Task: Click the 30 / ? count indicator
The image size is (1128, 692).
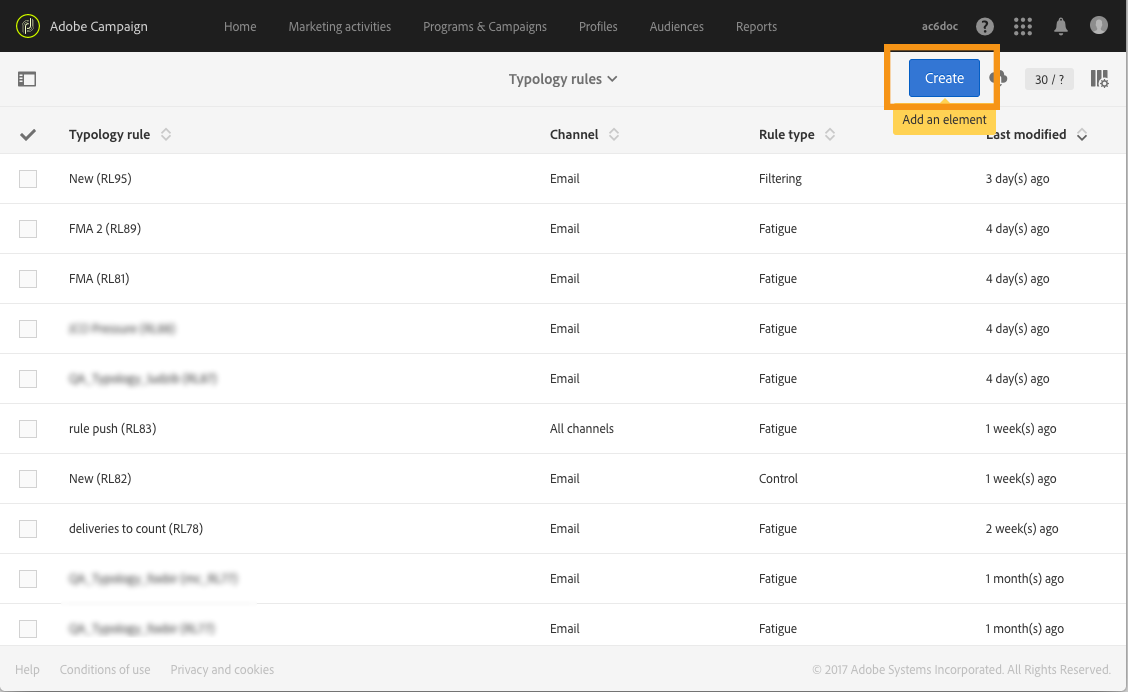Action: click(1049, 79)
